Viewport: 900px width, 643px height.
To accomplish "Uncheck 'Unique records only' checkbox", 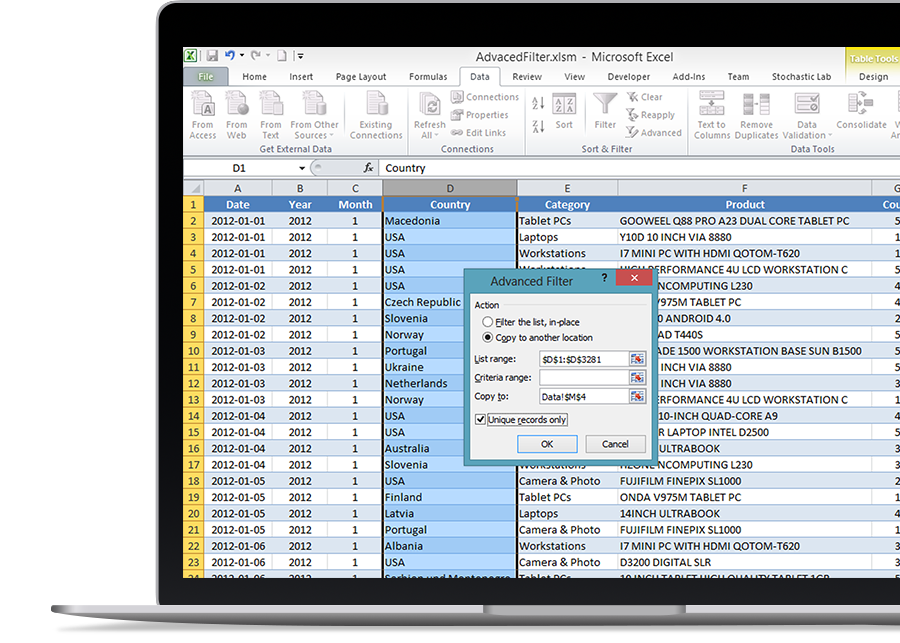I will [x=481, y=420].
